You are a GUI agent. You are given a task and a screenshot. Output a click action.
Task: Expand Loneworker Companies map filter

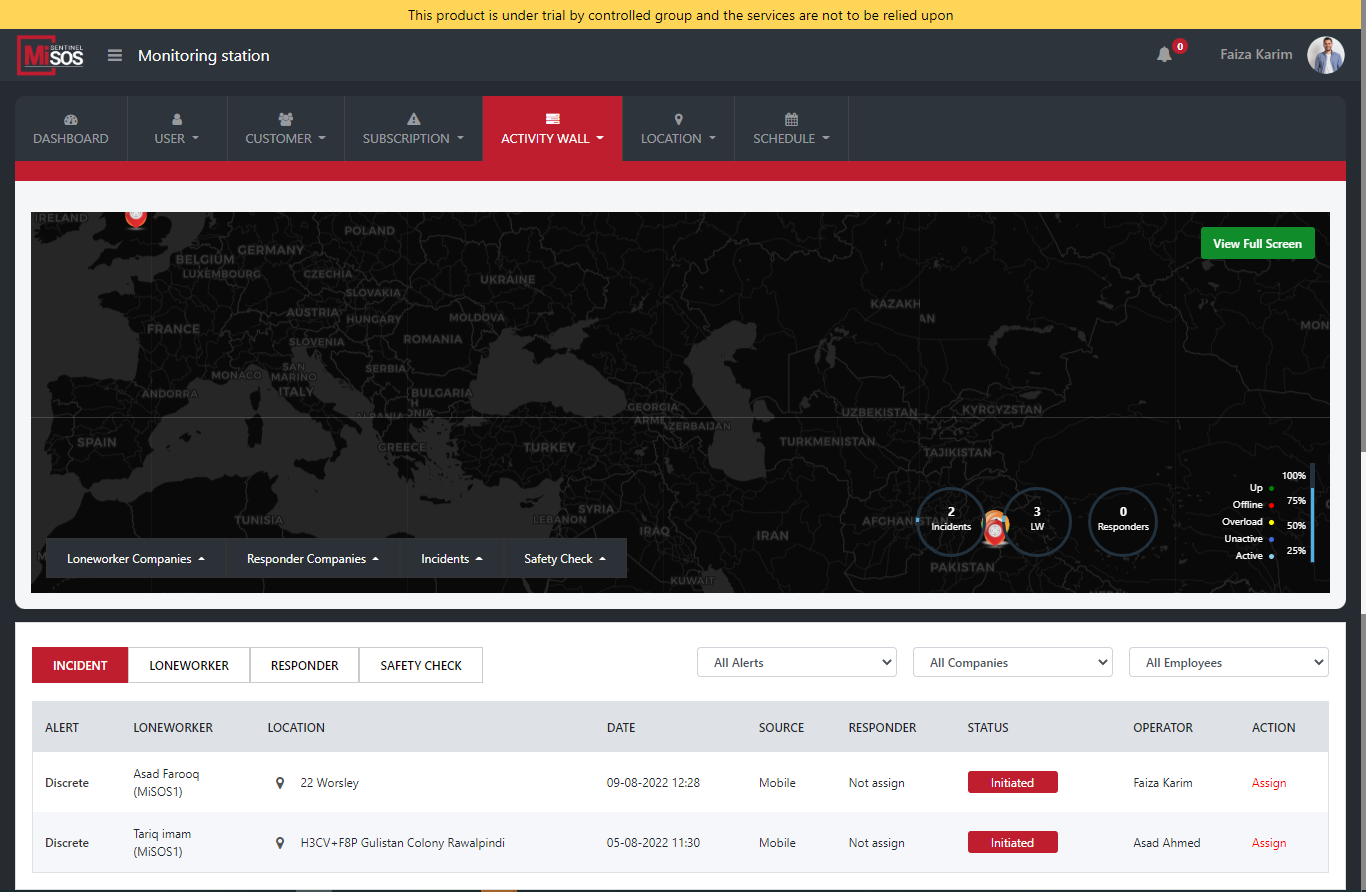tap(136, 559)
